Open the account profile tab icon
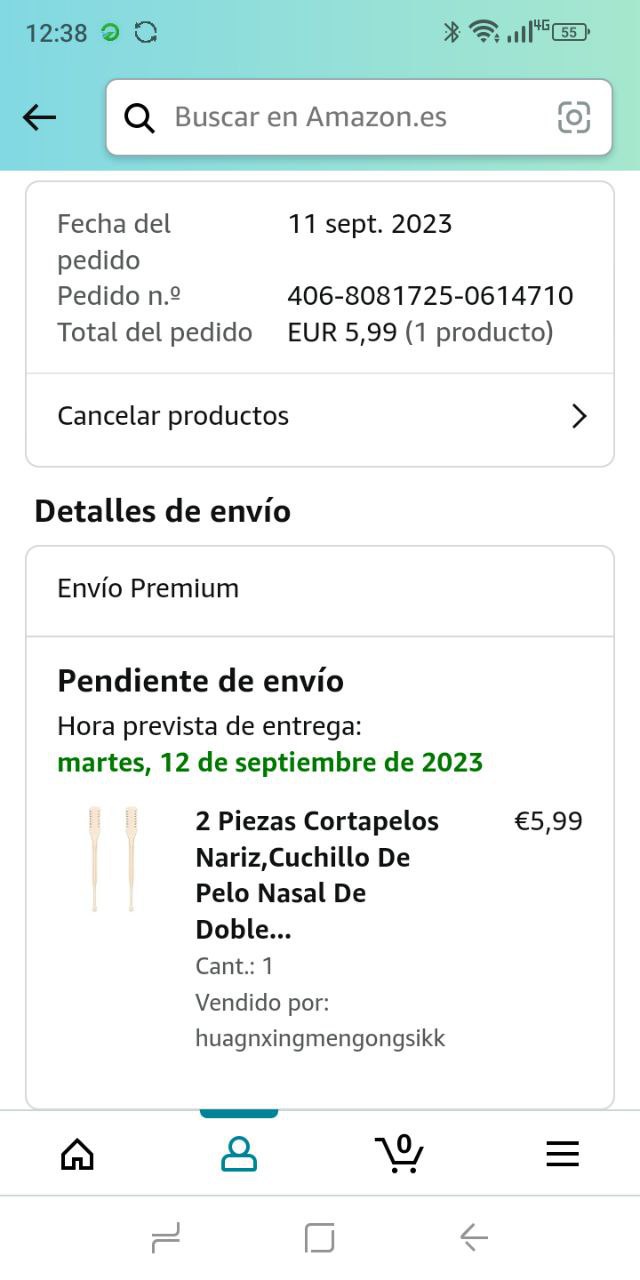This screenshot has width=640, height=1280. pos(239,1154)
